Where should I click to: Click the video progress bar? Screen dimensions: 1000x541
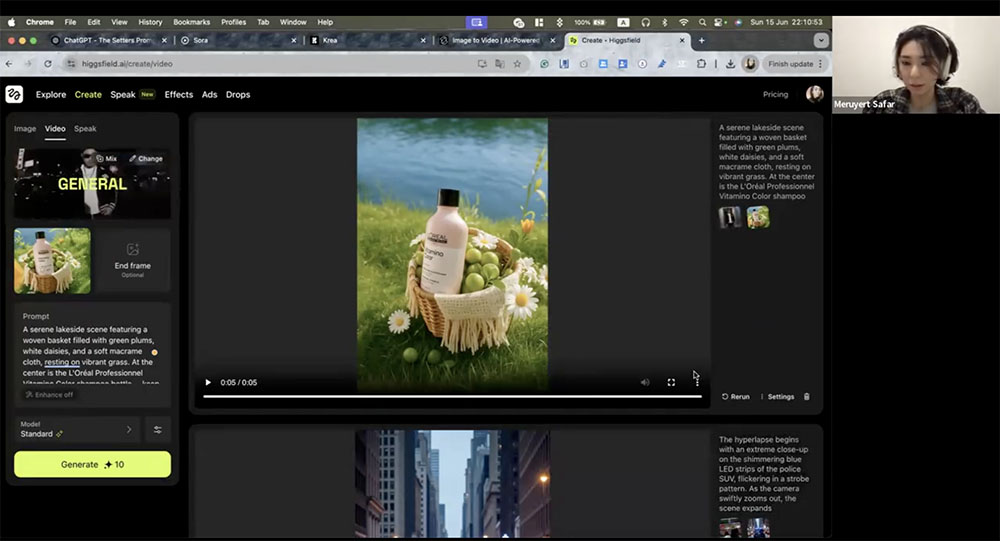click(450, 396)
